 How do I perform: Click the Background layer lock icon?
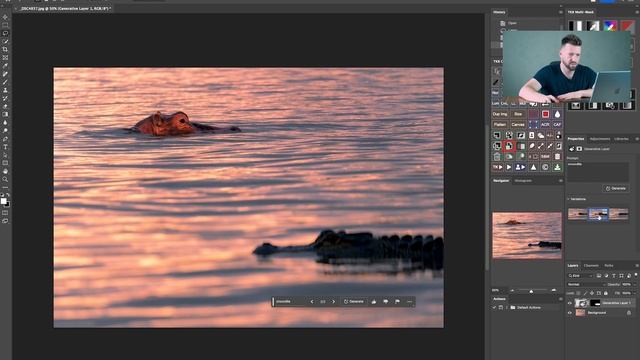pos(629,313)
